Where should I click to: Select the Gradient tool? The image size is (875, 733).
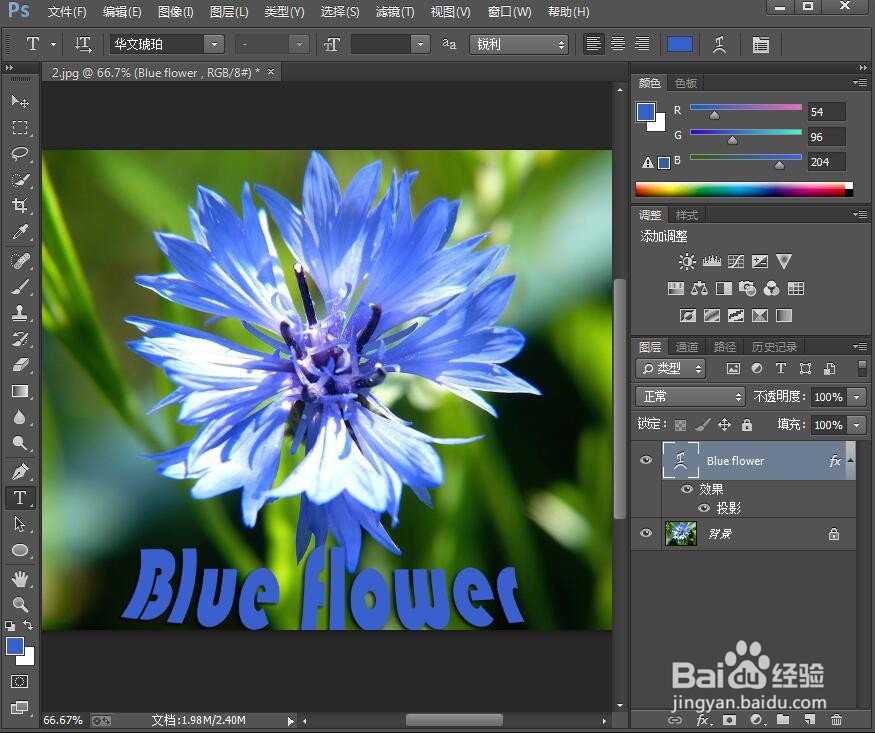click(20, 391)
